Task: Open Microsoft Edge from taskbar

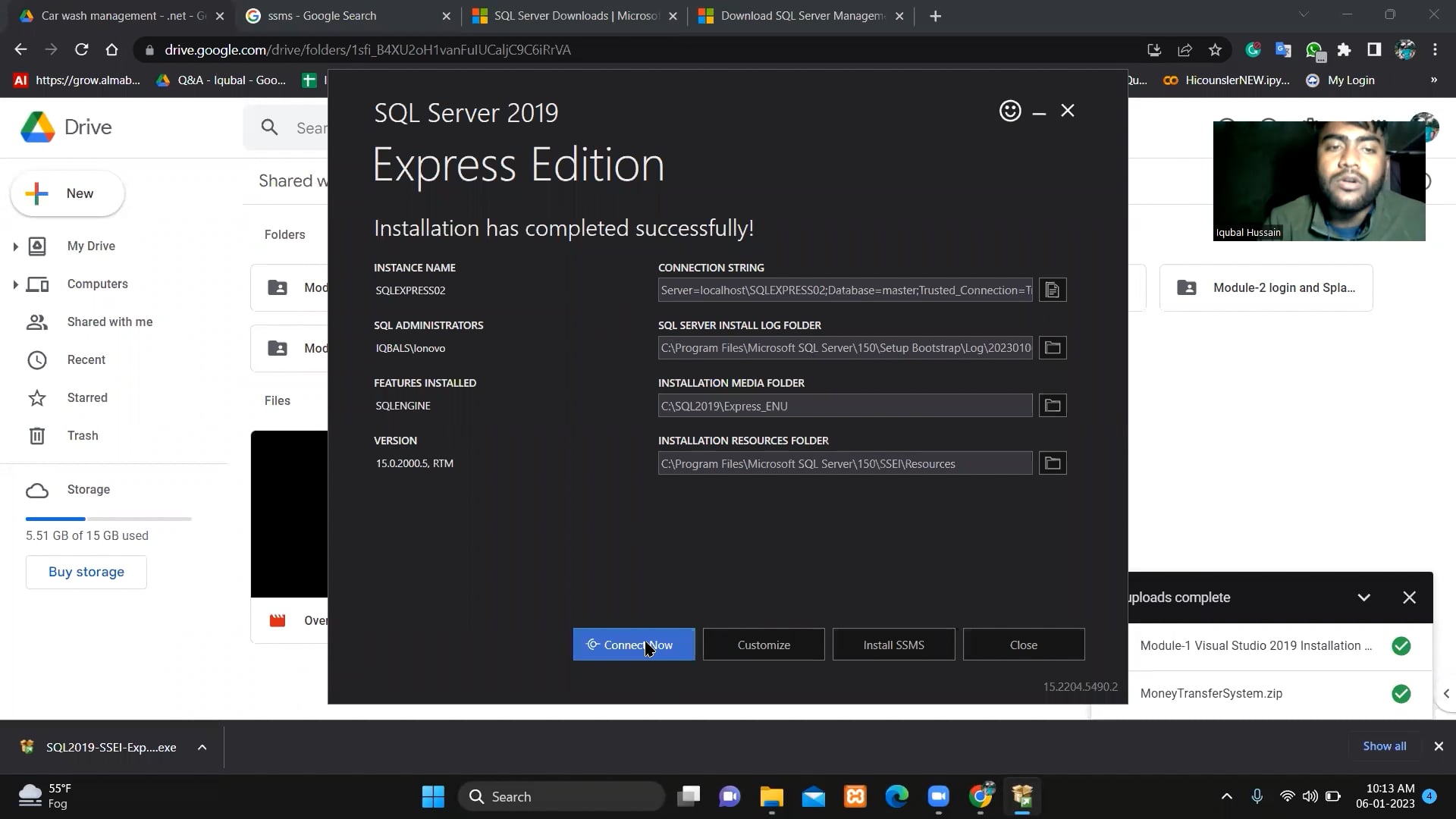Action: point(896,796)
